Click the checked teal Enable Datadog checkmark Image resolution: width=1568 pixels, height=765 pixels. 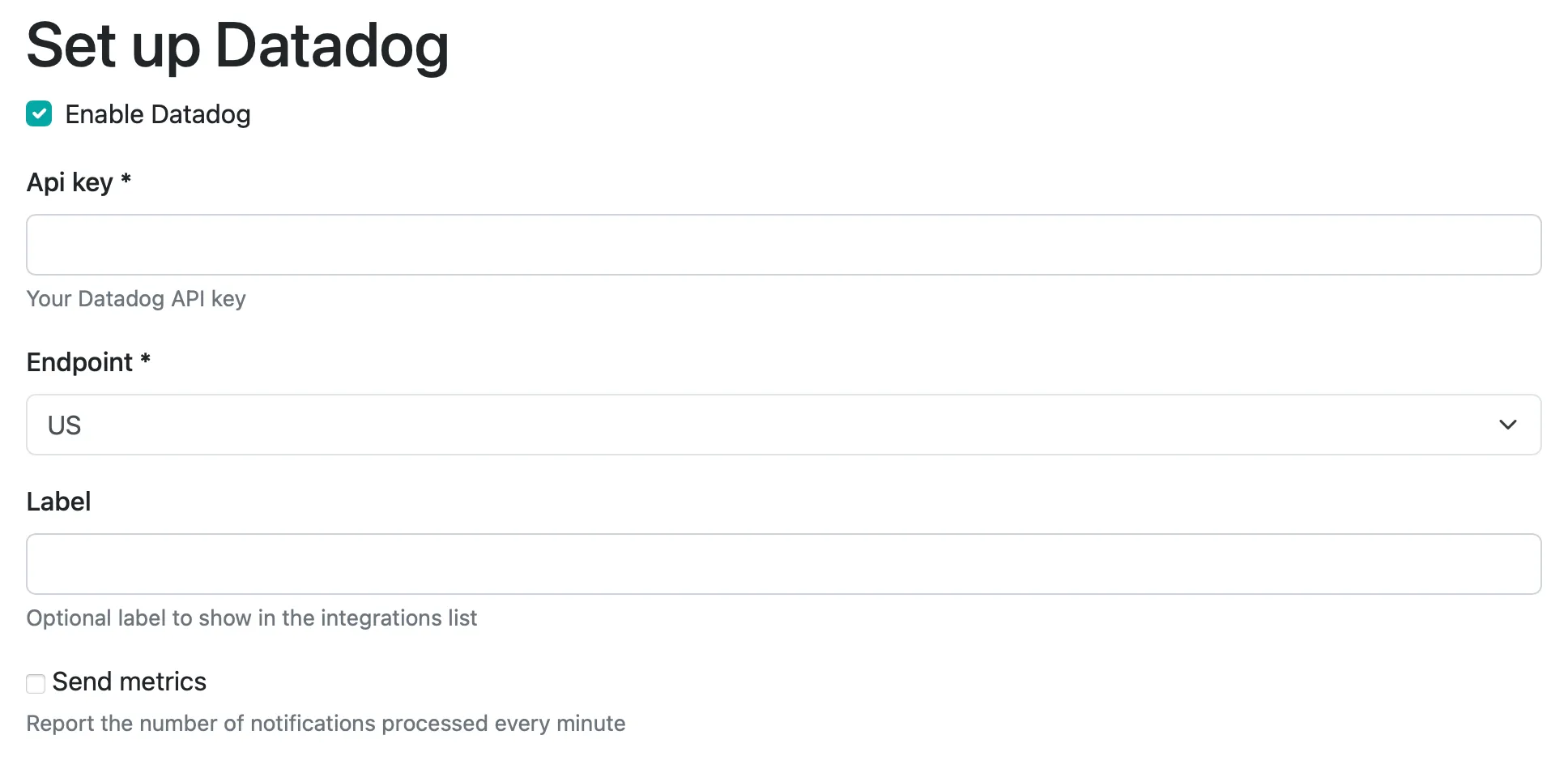point(38,113)
